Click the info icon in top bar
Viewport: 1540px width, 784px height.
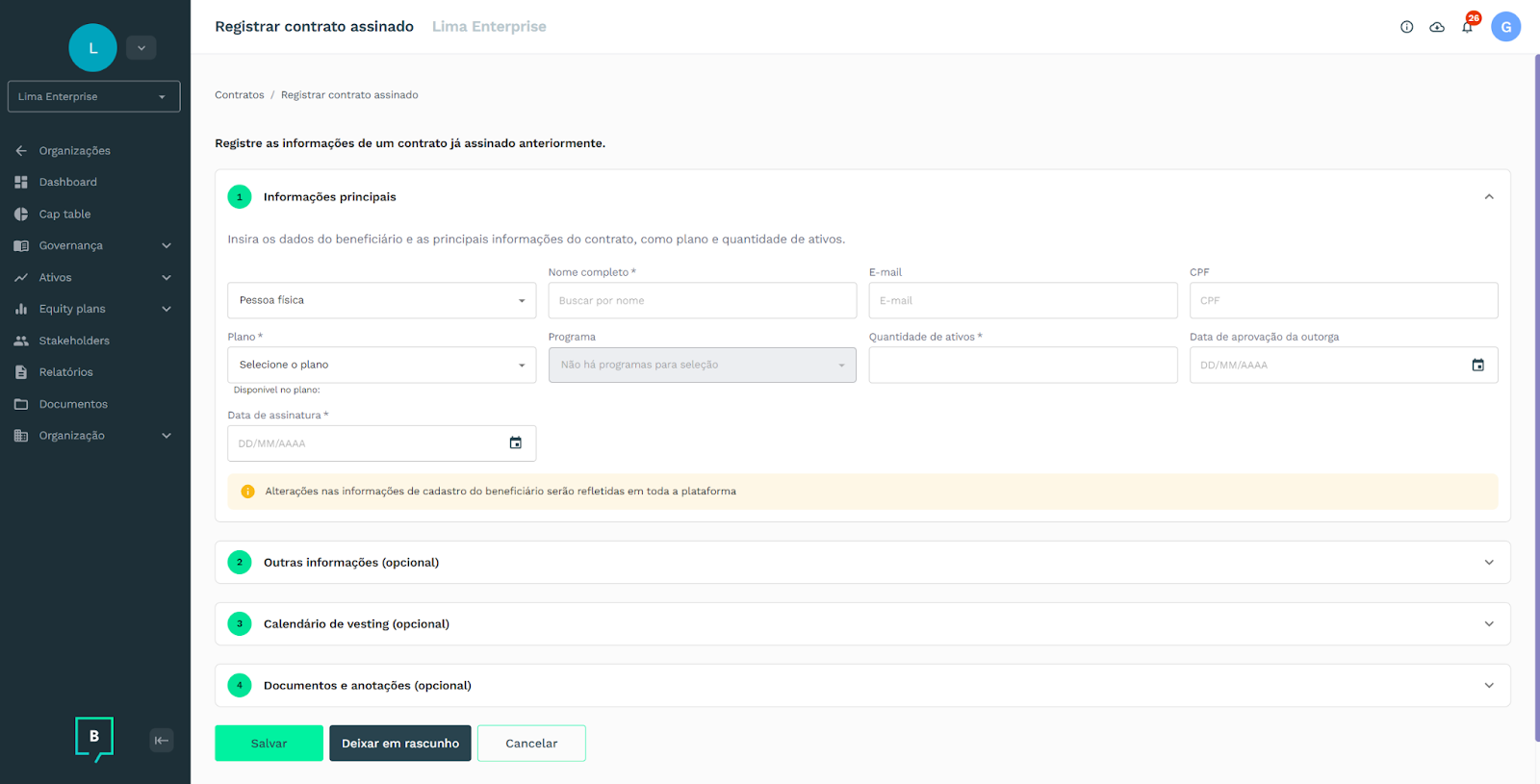click(1406, 27)
